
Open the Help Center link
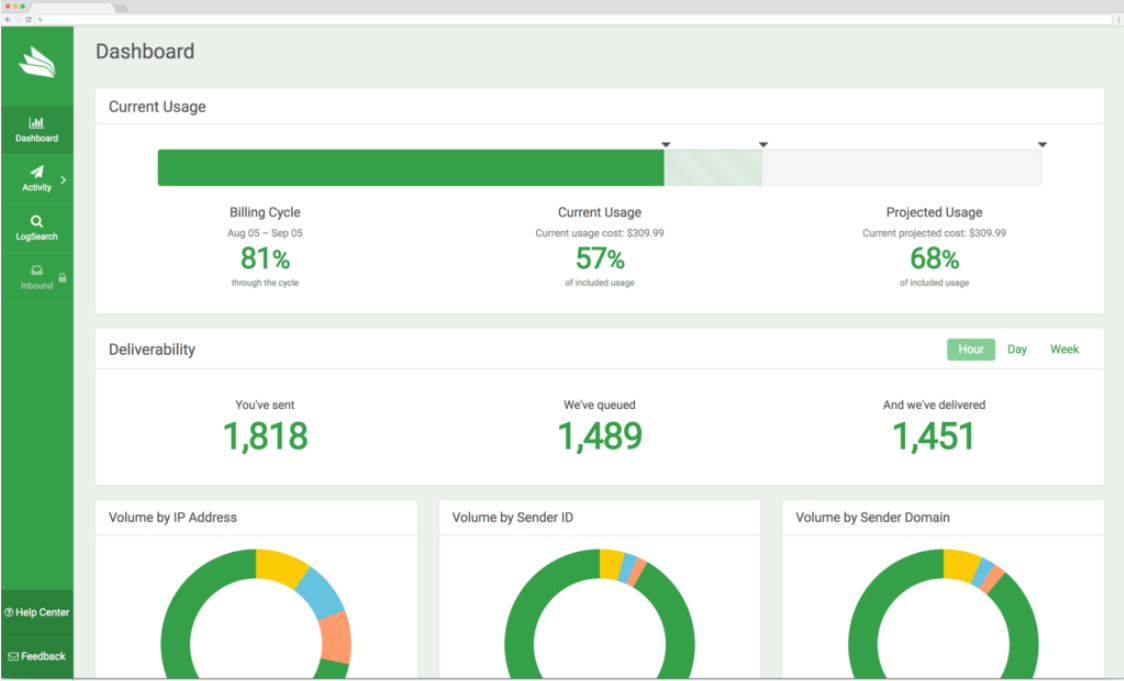click(x=37, y=612)
